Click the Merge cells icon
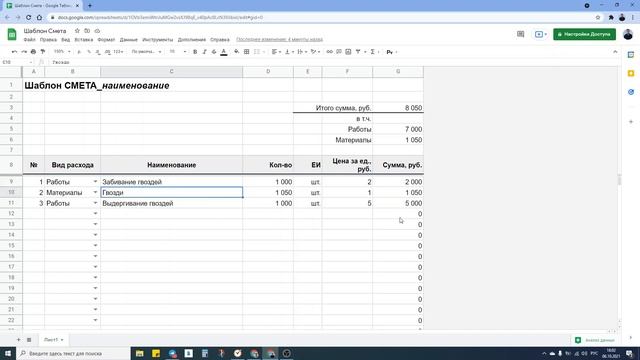This screenshot has height=360, width=640. click(257, 52)
